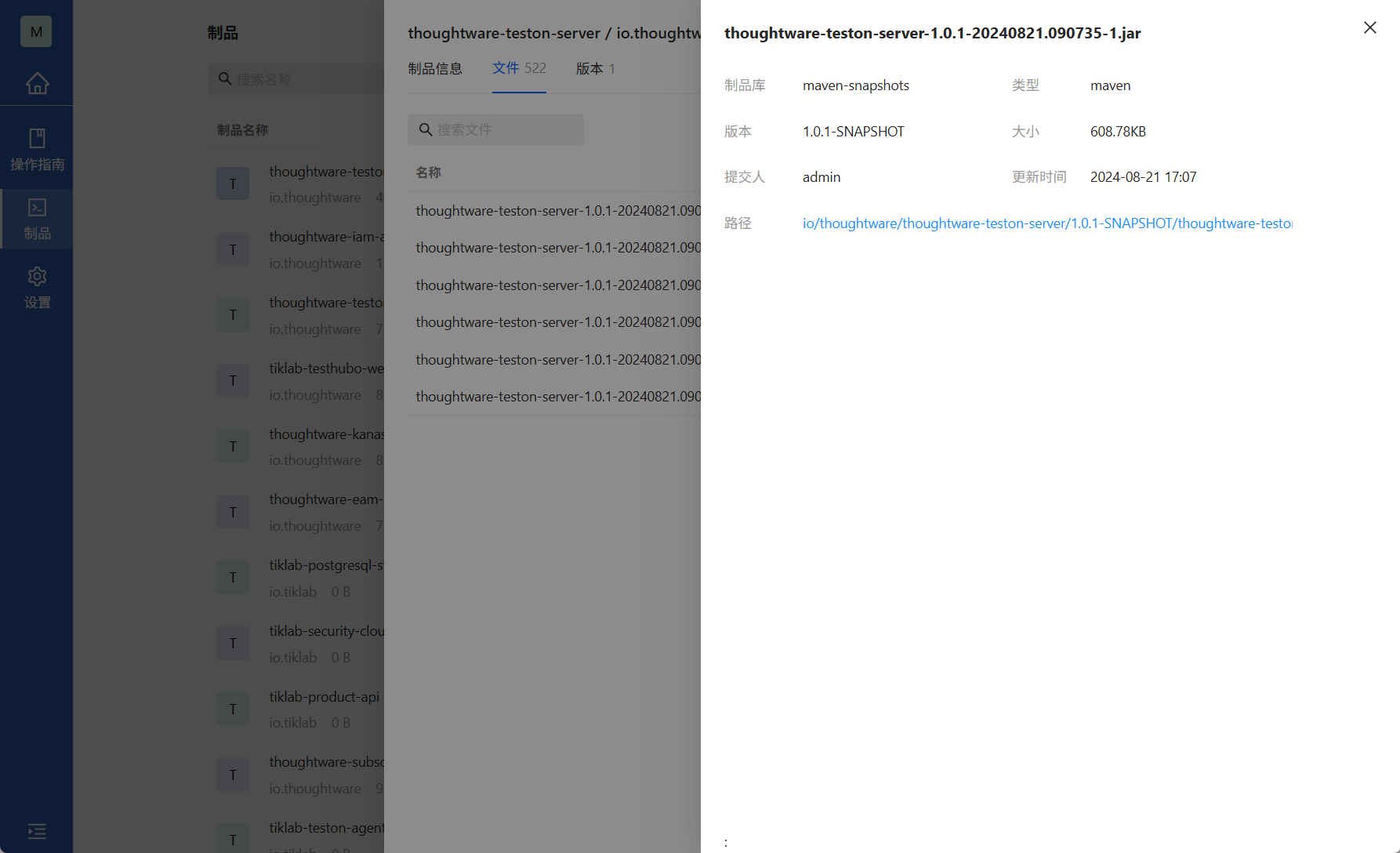Click the T avatar for thoughtware-kanas
The height and width of the screenshot is (853, 1400).
click(x=233, y=446)
